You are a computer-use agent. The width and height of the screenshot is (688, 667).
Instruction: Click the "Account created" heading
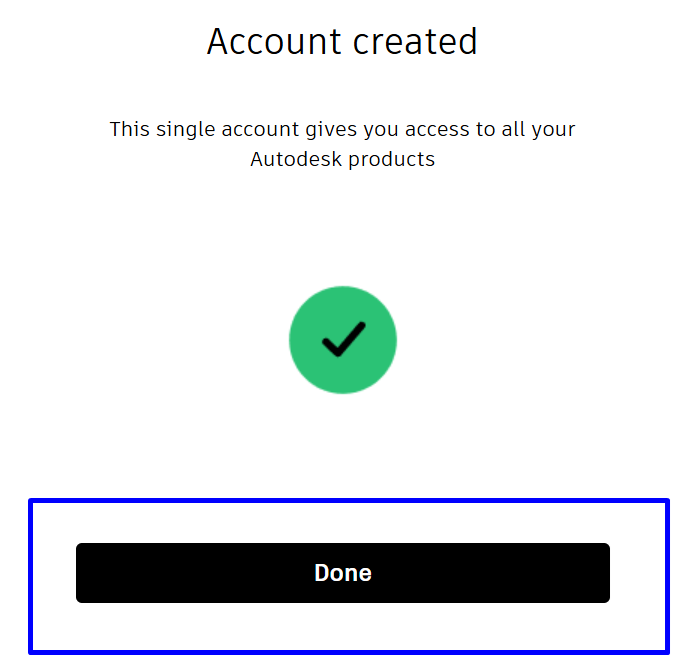pos(342,42)
